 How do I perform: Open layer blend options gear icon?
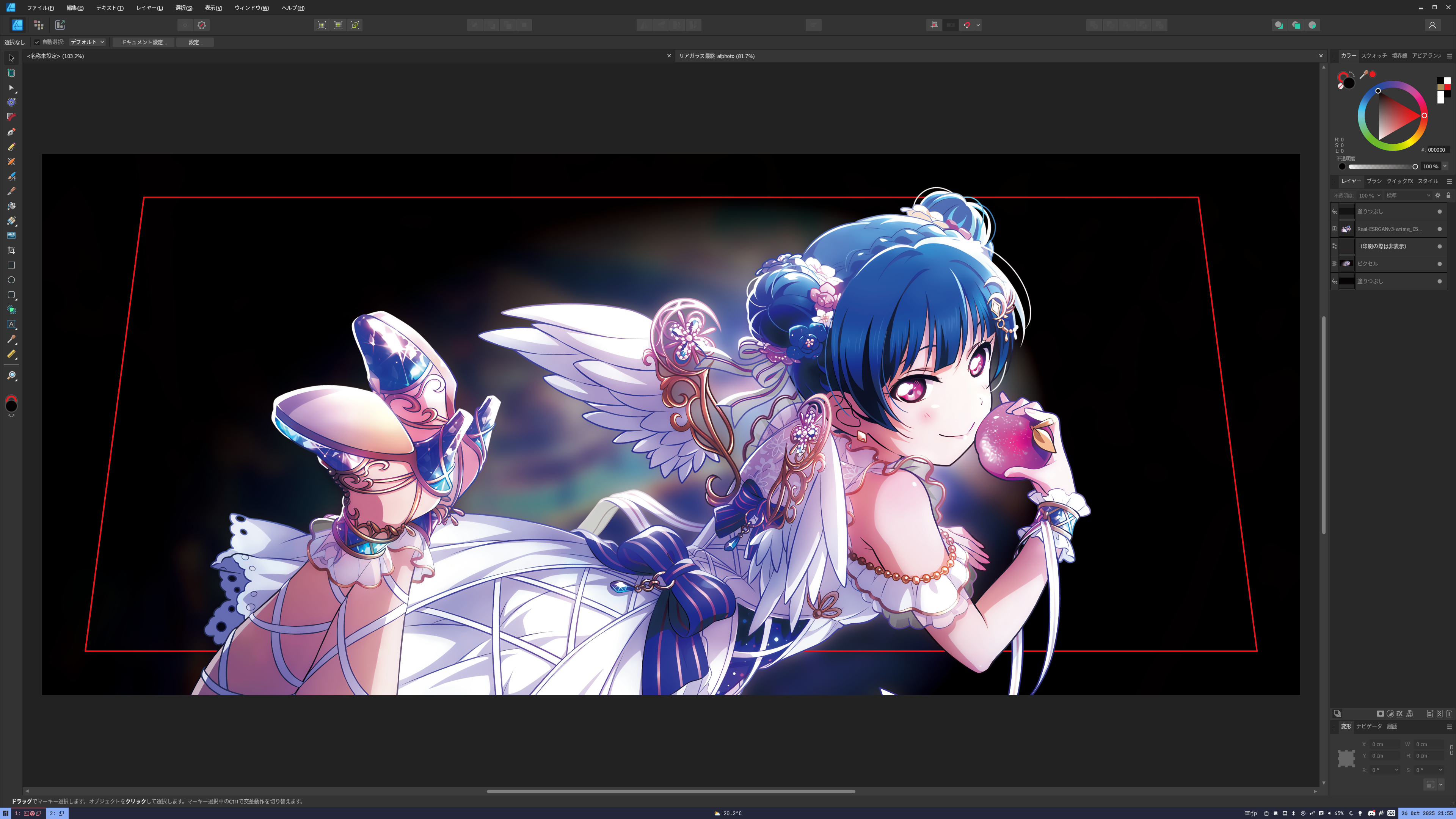1438,196
